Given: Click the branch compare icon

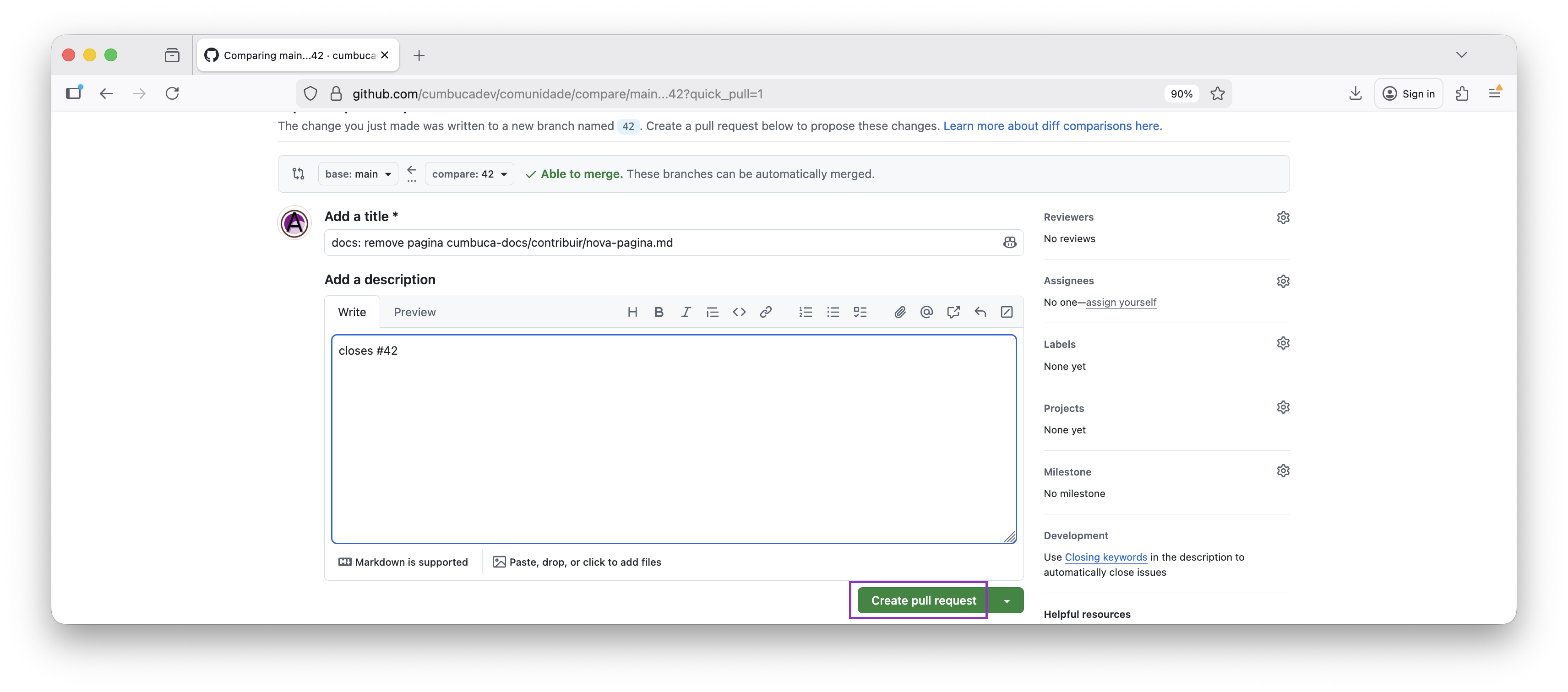Looking at the screenshot, I should [298, 174].
